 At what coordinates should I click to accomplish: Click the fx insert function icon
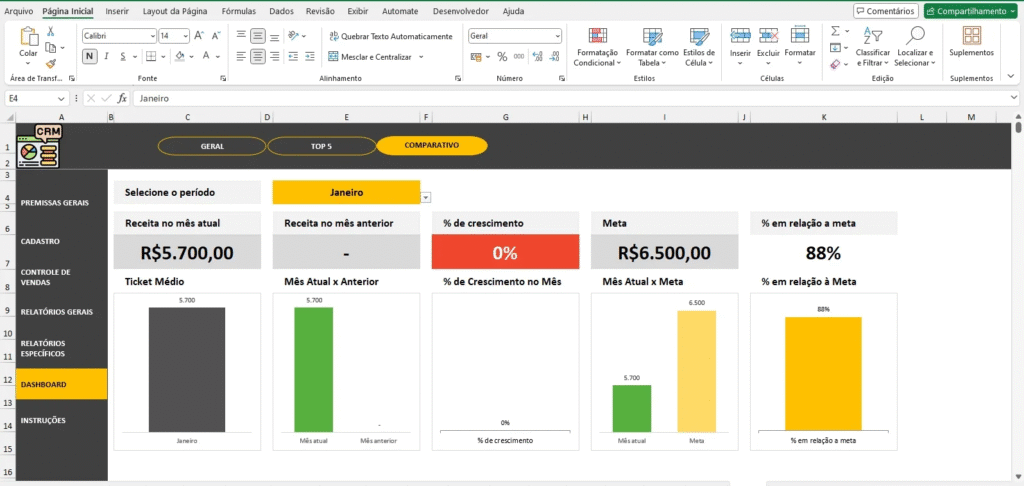(122, 98)
